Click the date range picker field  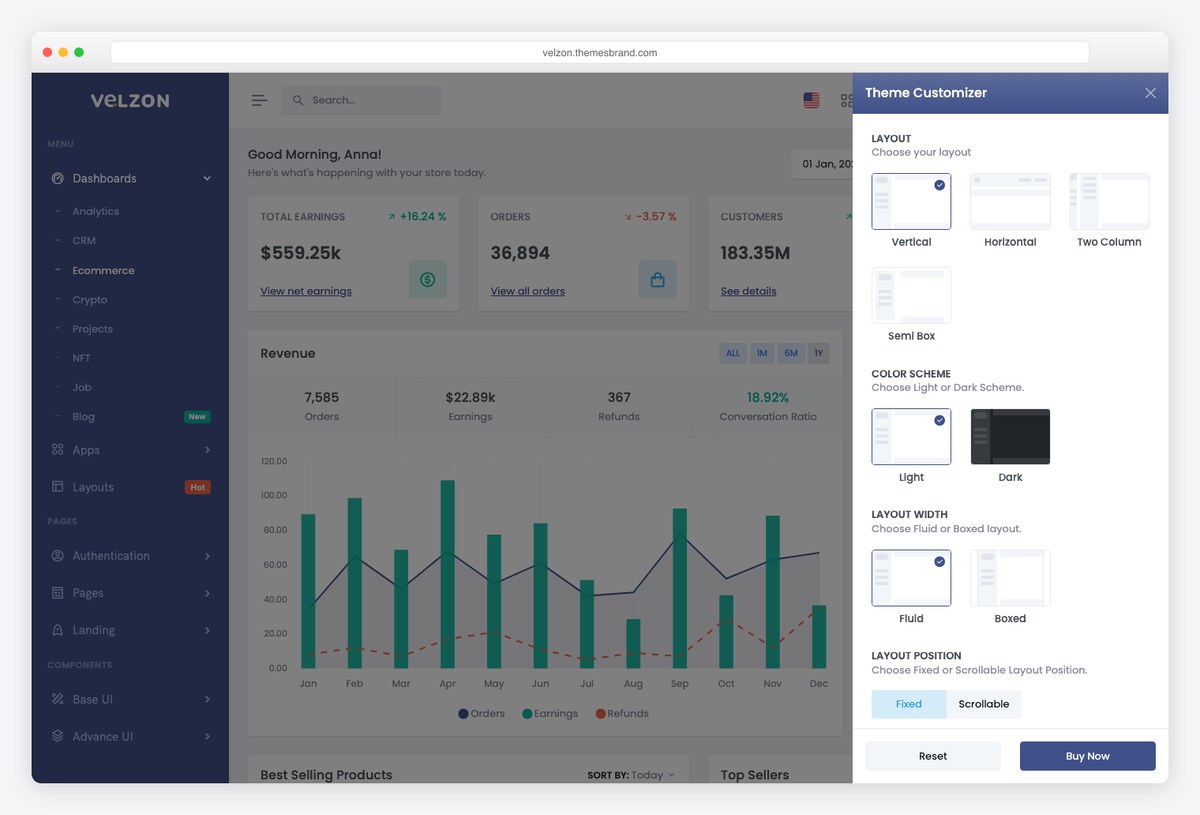[822, 164]
